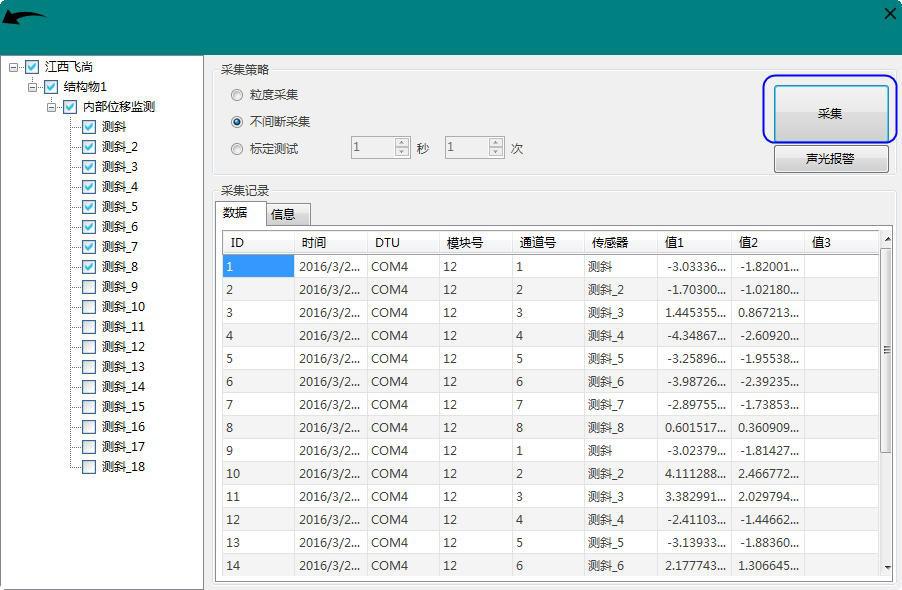Click the back arrow icon

click(23, 18)
